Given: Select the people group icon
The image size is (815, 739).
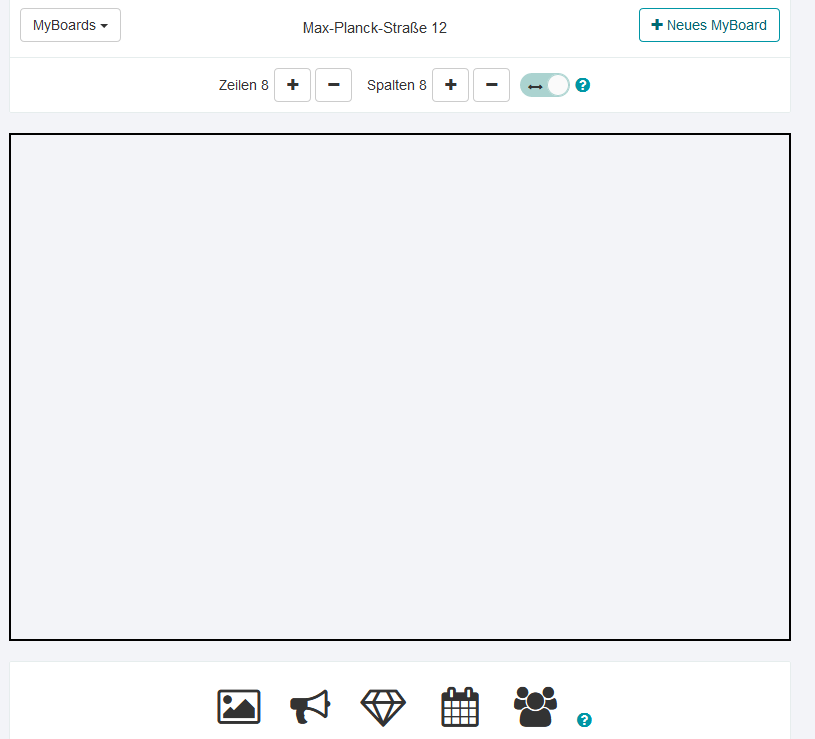Looking at the screenshot, I should (x=535, y=706).
